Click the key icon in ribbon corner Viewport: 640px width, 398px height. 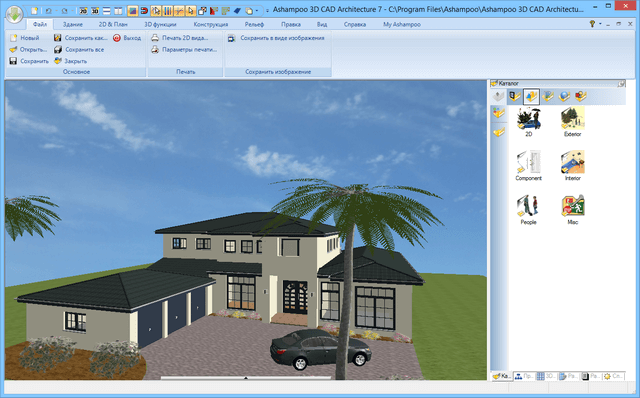[x=592, y=24]
